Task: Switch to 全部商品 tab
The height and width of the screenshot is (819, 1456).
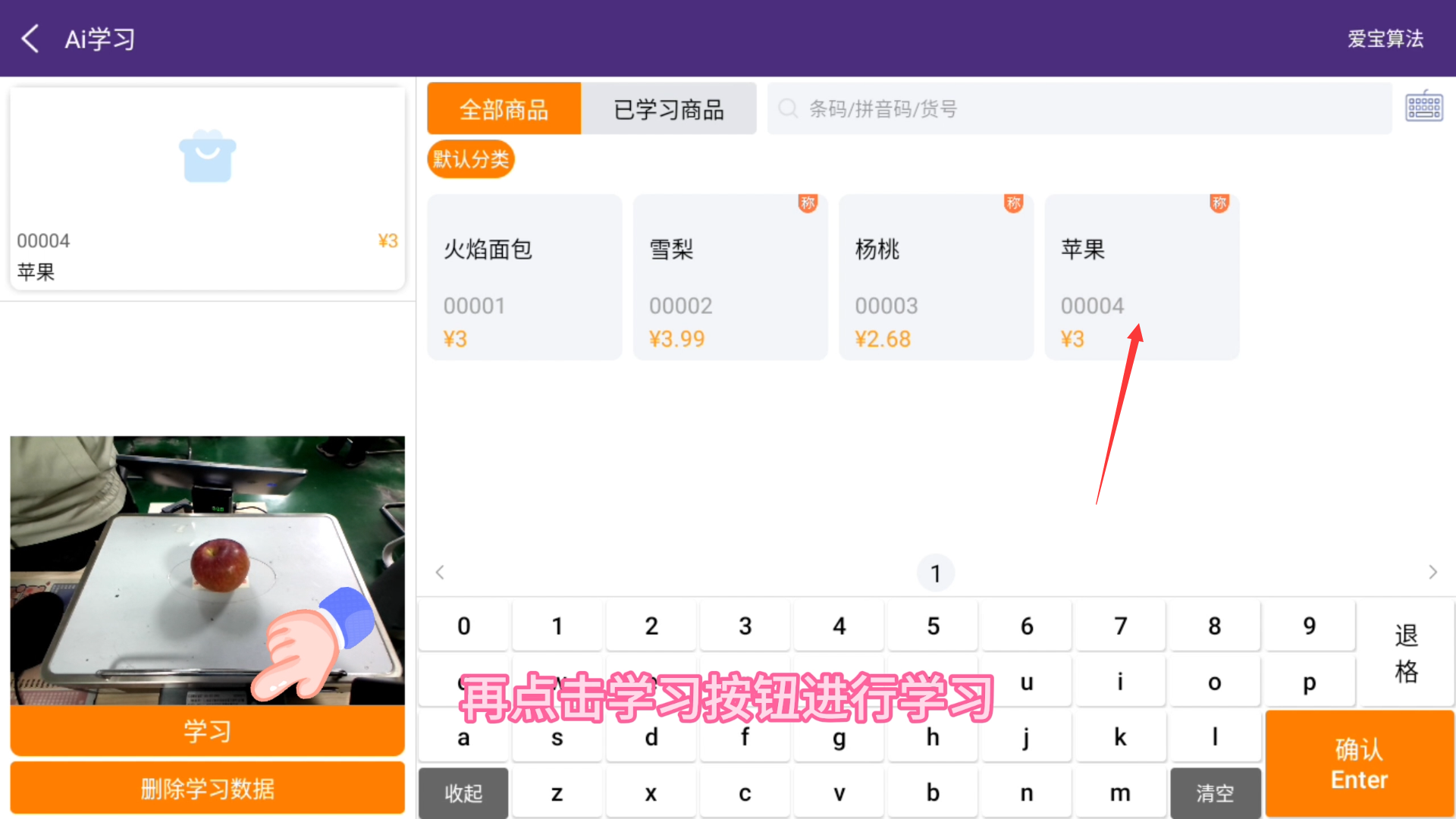Action: pyautogui.click(x=504, y=109)
